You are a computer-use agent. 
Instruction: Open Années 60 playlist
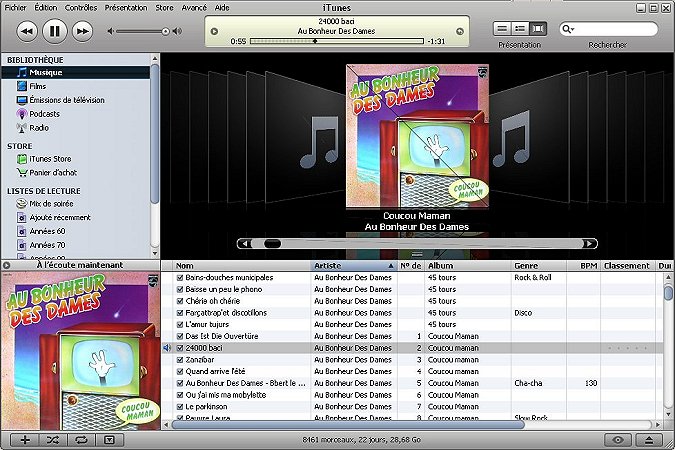[47, 231]
